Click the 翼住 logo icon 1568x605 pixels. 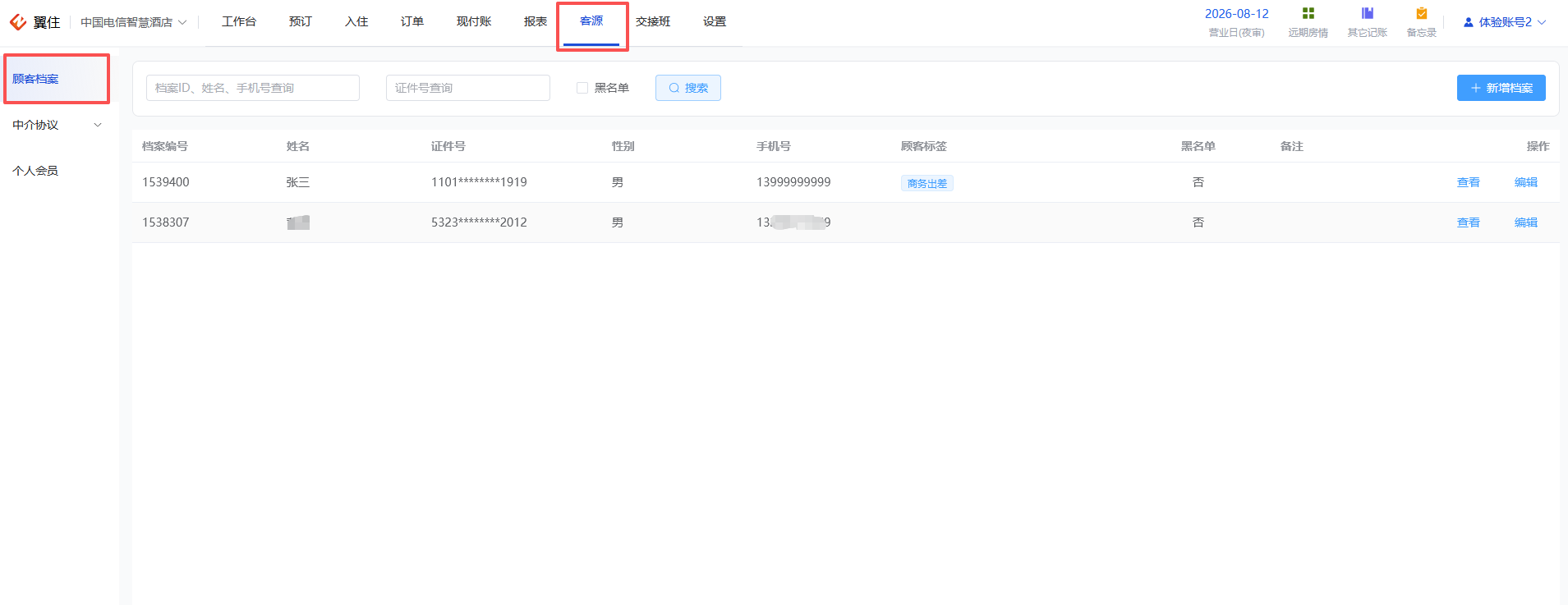pos(17,22)
